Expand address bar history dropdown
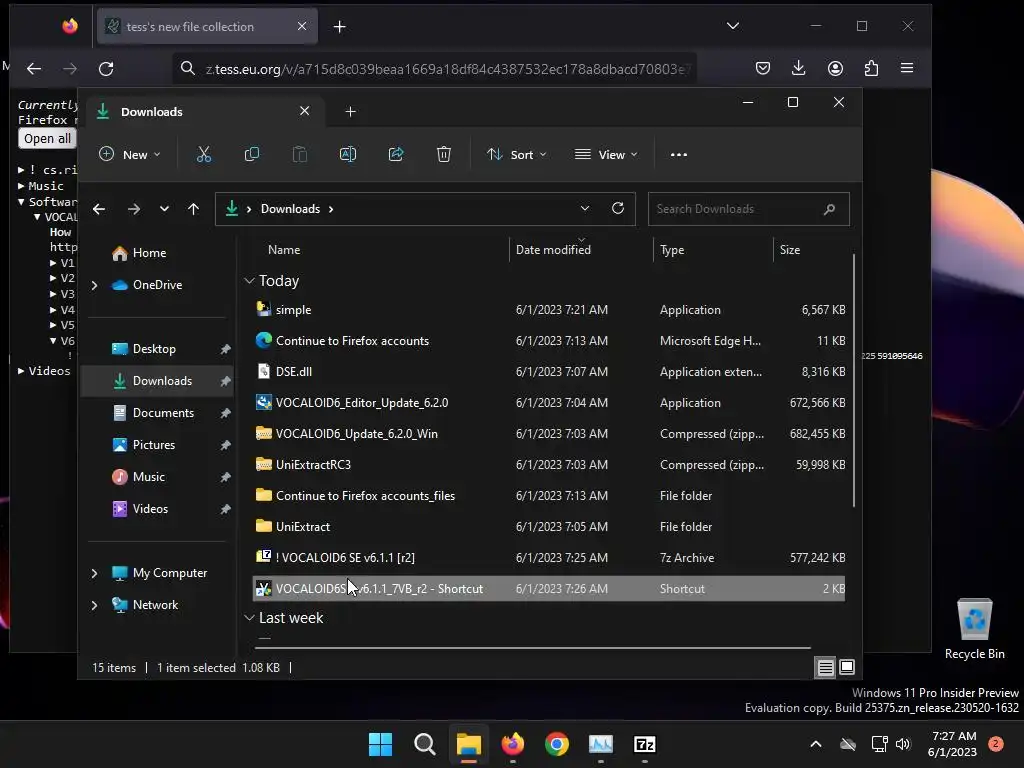This screenshot has height=768, width=1024. point(584,208)
